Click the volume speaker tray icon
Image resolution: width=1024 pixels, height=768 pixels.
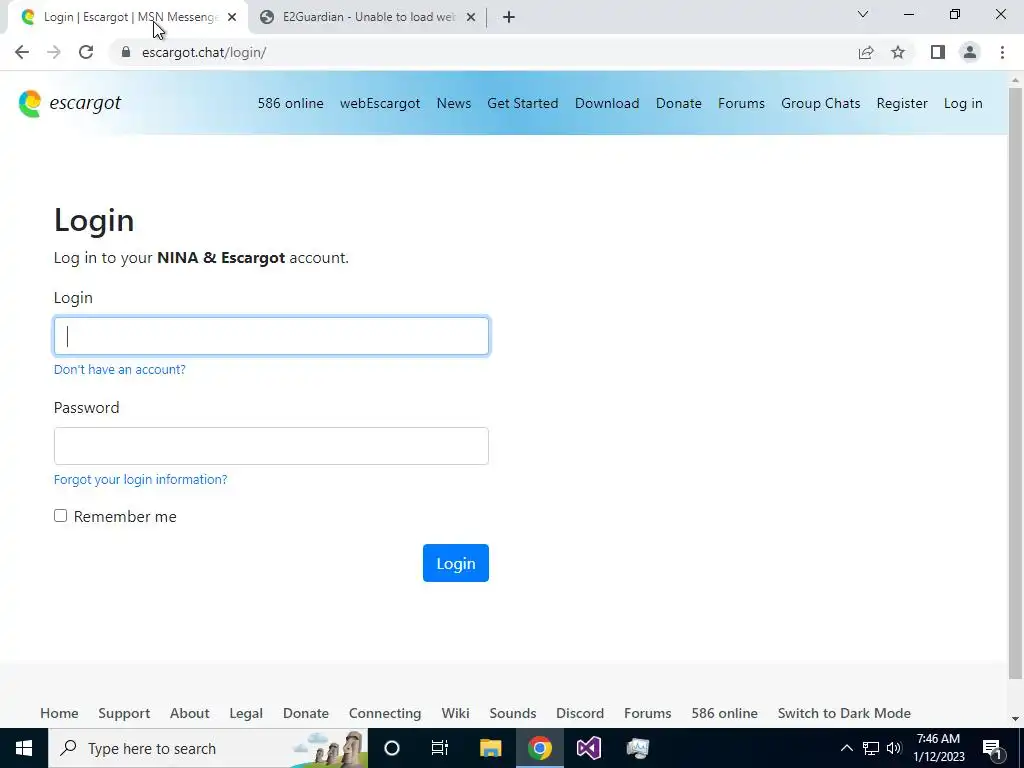pos(894,748)
